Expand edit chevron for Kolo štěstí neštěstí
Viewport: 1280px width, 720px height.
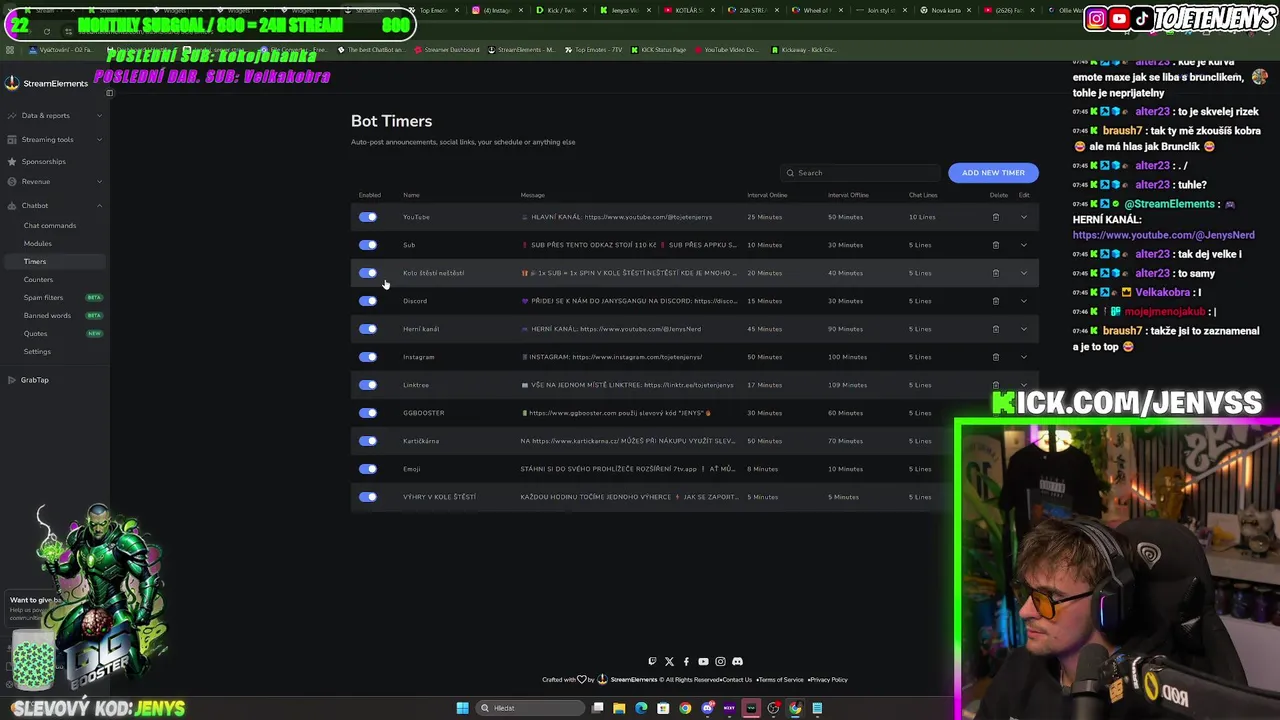point(1023,273)
